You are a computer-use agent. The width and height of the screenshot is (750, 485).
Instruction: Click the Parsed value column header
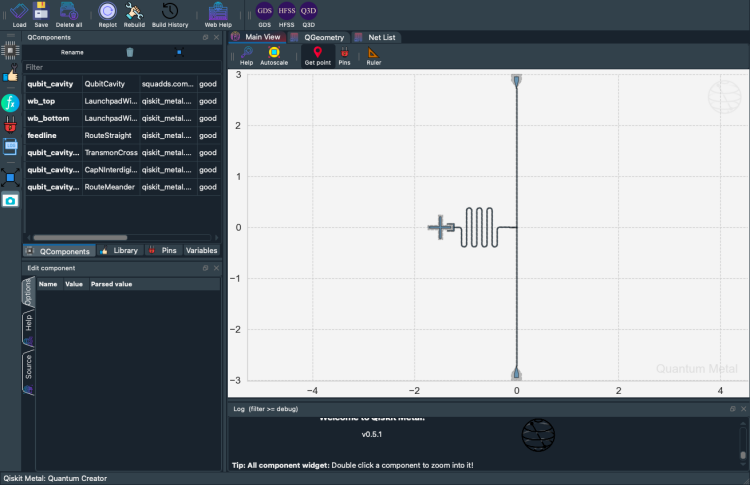[111, 284]
